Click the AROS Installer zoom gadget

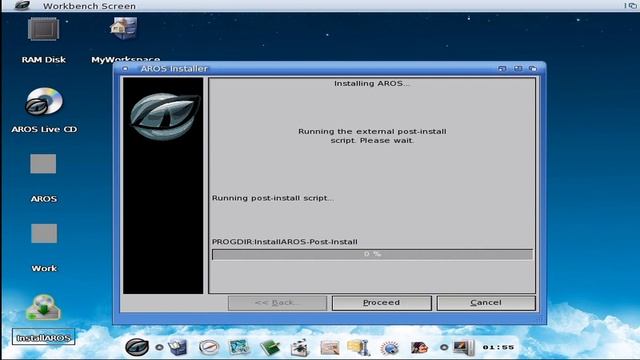click(518, 69)
